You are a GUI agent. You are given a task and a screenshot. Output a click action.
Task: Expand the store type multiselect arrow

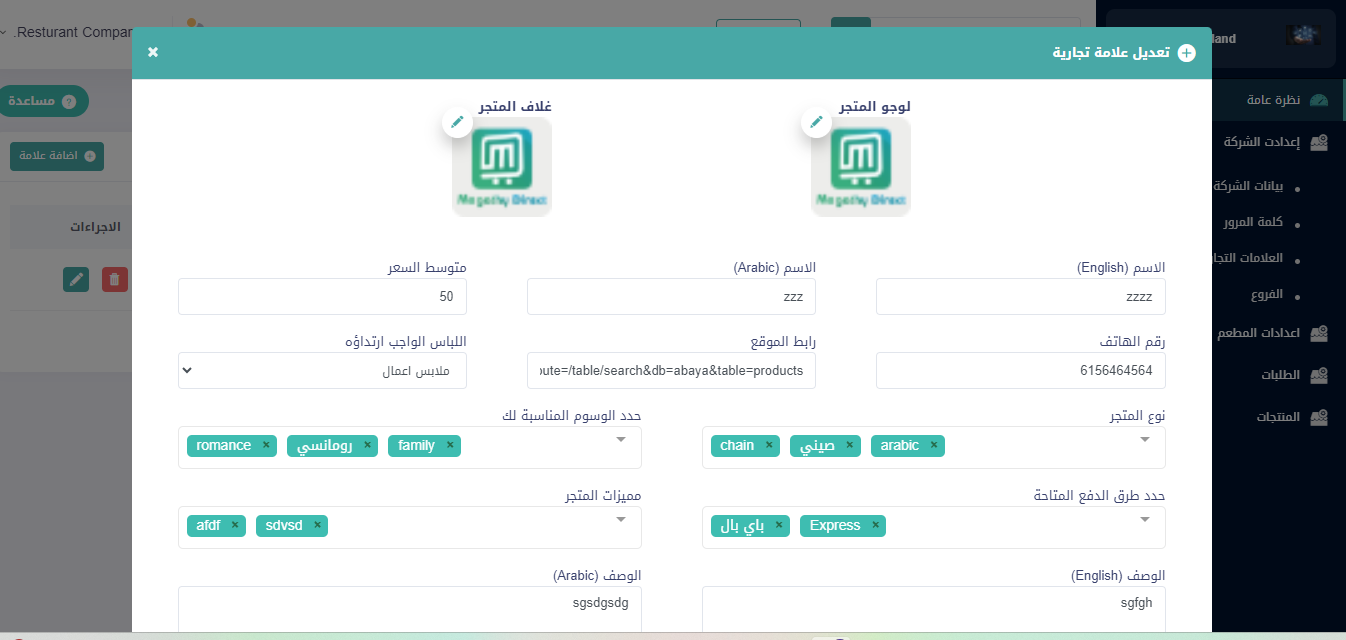click(x=1144, y=439)
